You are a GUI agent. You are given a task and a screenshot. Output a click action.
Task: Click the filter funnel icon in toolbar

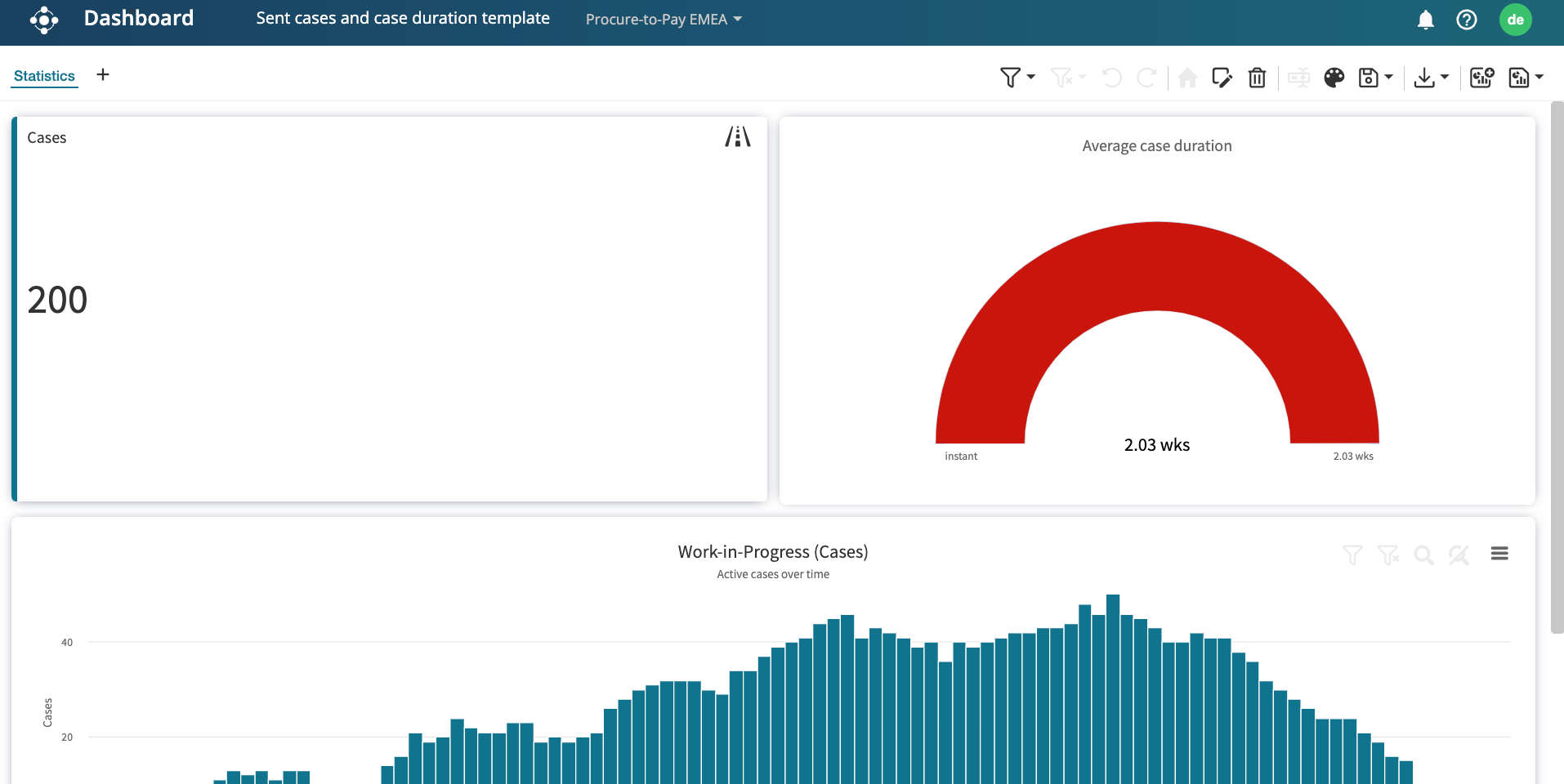point(1010,78)
